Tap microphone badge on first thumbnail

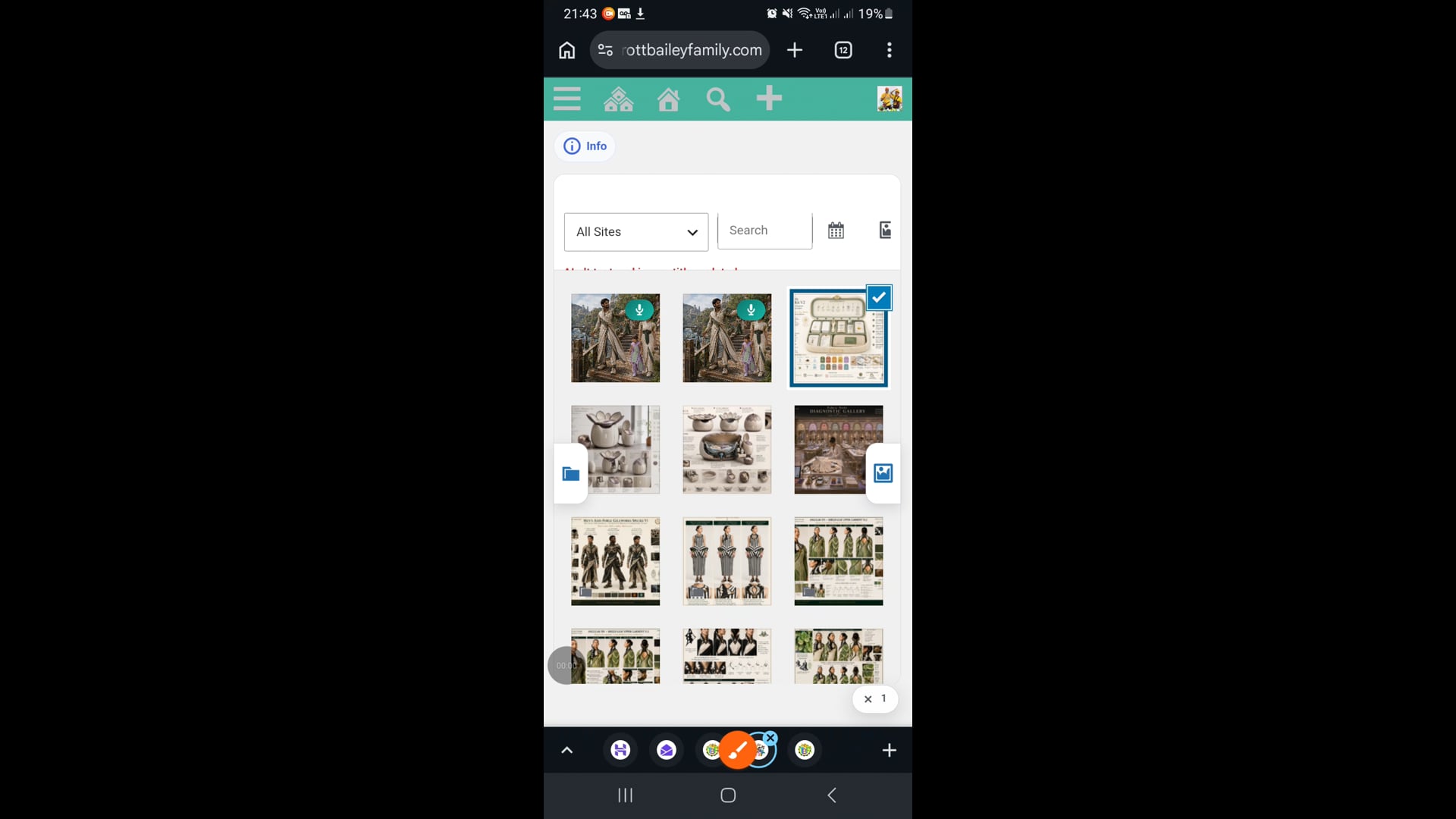click(x=639, y=310)
